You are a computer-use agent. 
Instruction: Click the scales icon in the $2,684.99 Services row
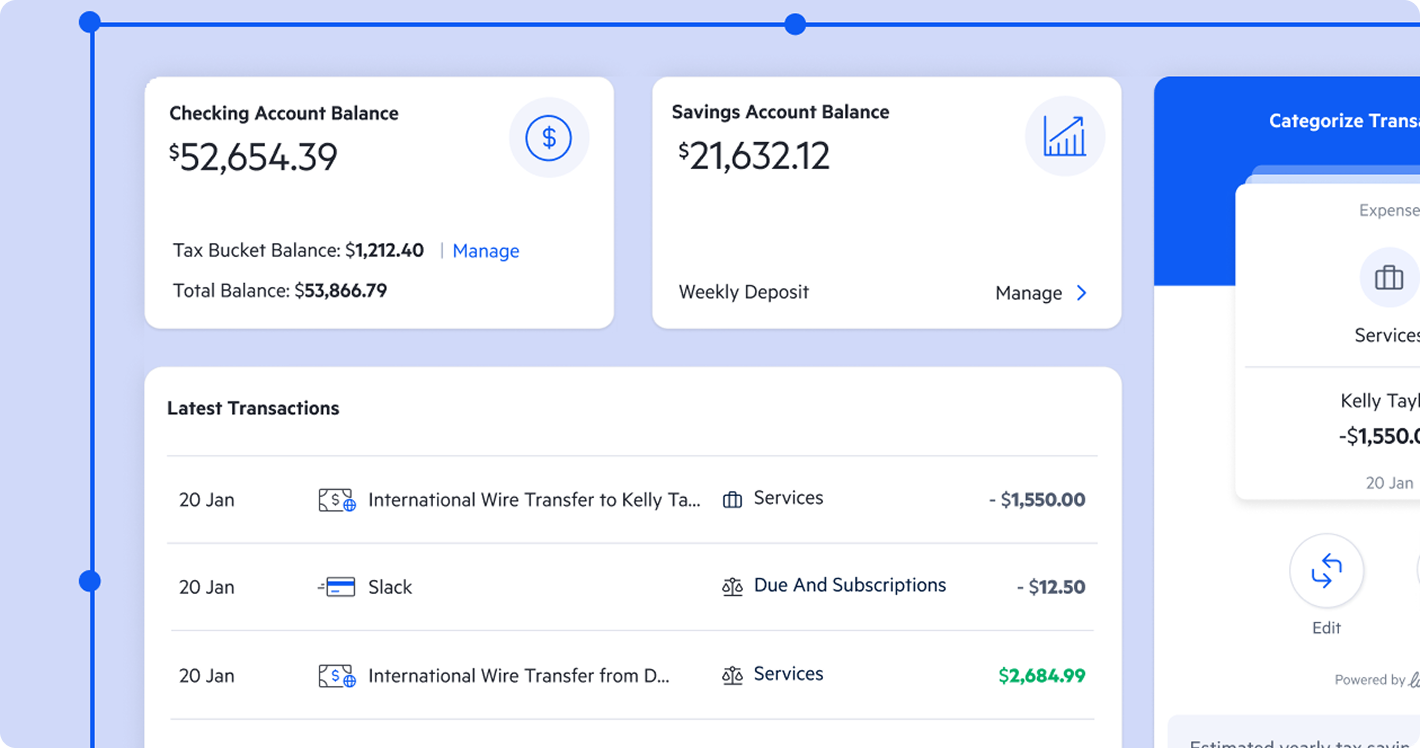(732, 676)
